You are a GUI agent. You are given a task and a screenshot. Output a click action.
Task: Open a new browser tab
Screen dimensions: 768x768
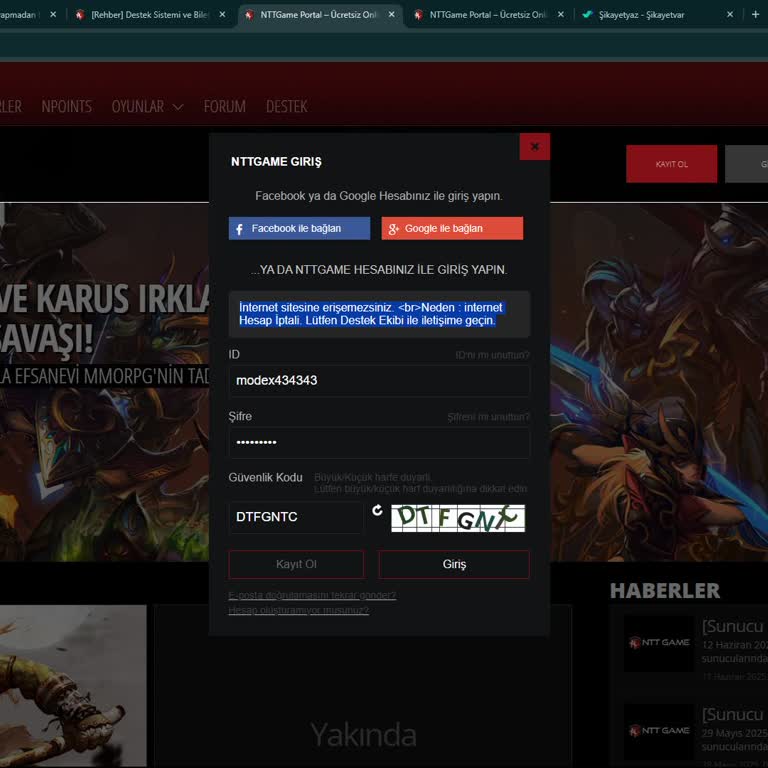(755, 15)
